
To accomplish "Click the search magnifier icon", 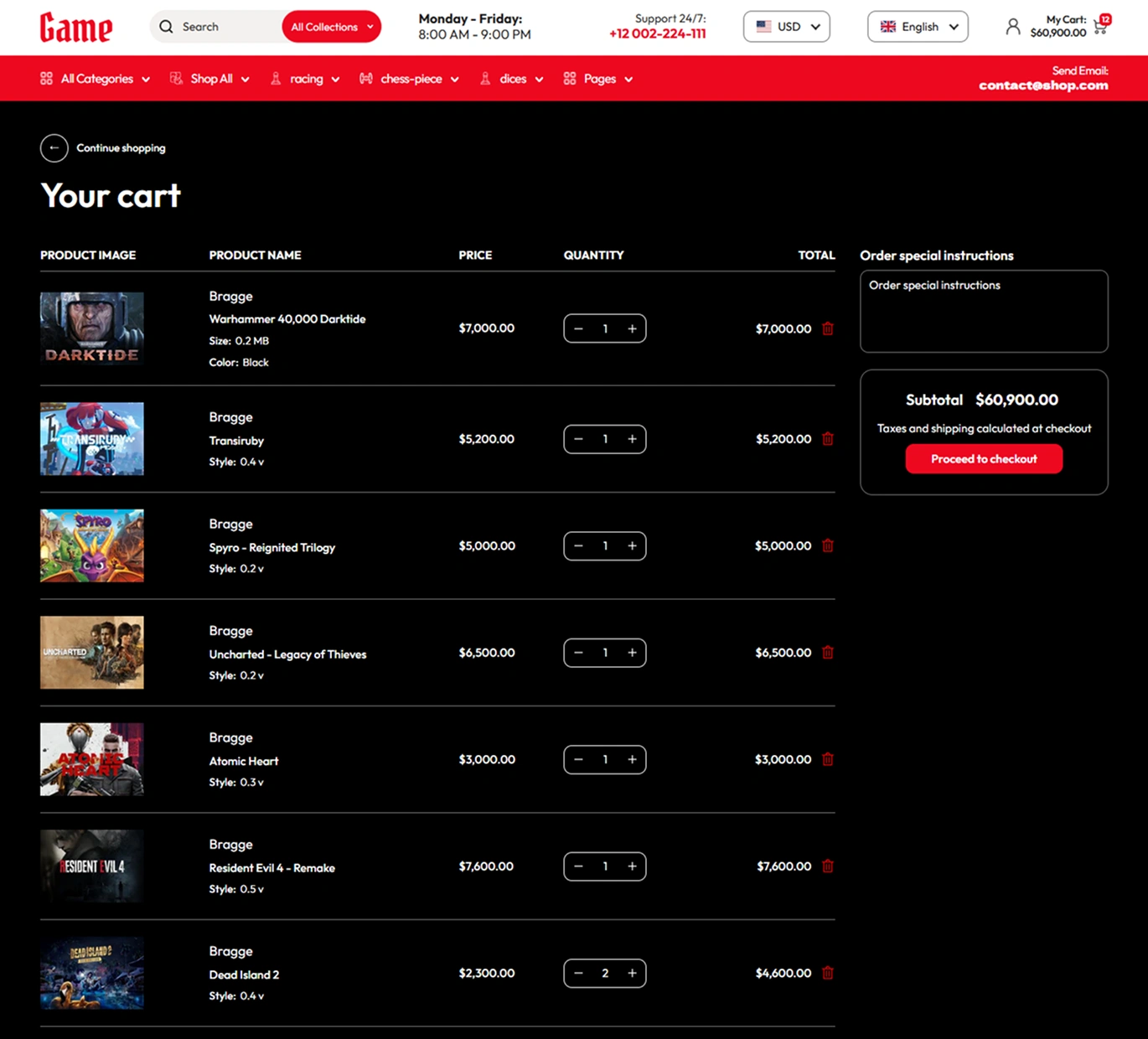I will [166, 27].
